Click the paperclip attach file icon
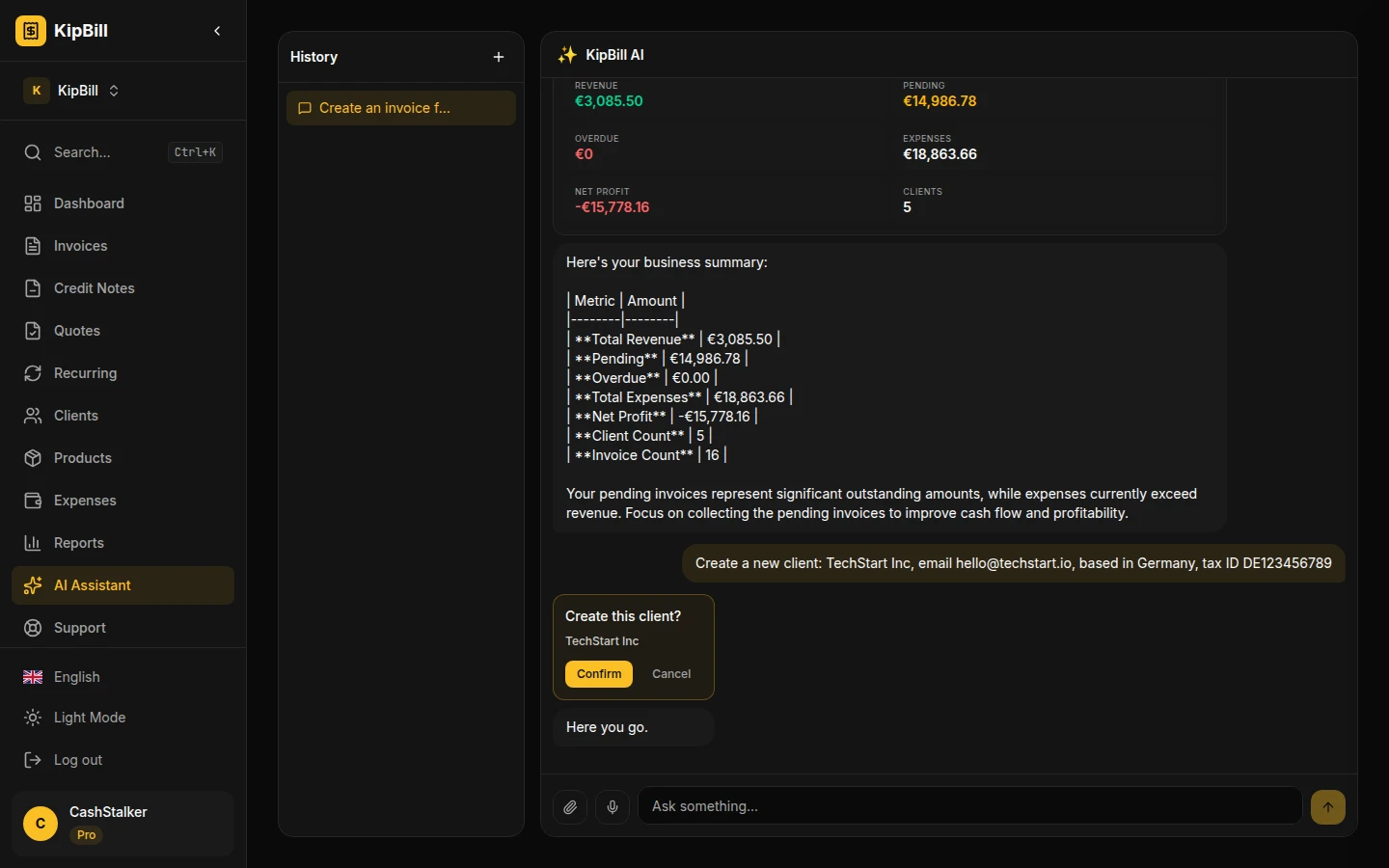 (x=570, y=806)
